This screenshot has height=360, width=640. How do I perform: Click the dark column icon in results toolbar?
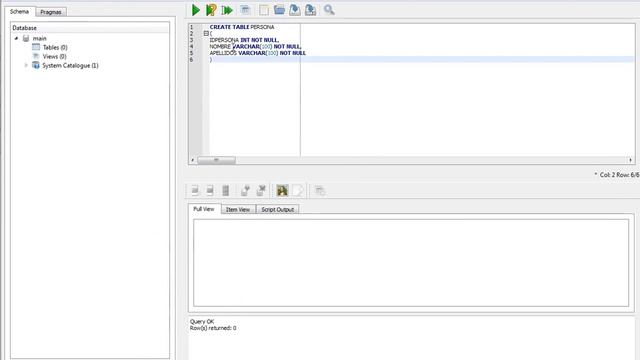pos(225,190)
